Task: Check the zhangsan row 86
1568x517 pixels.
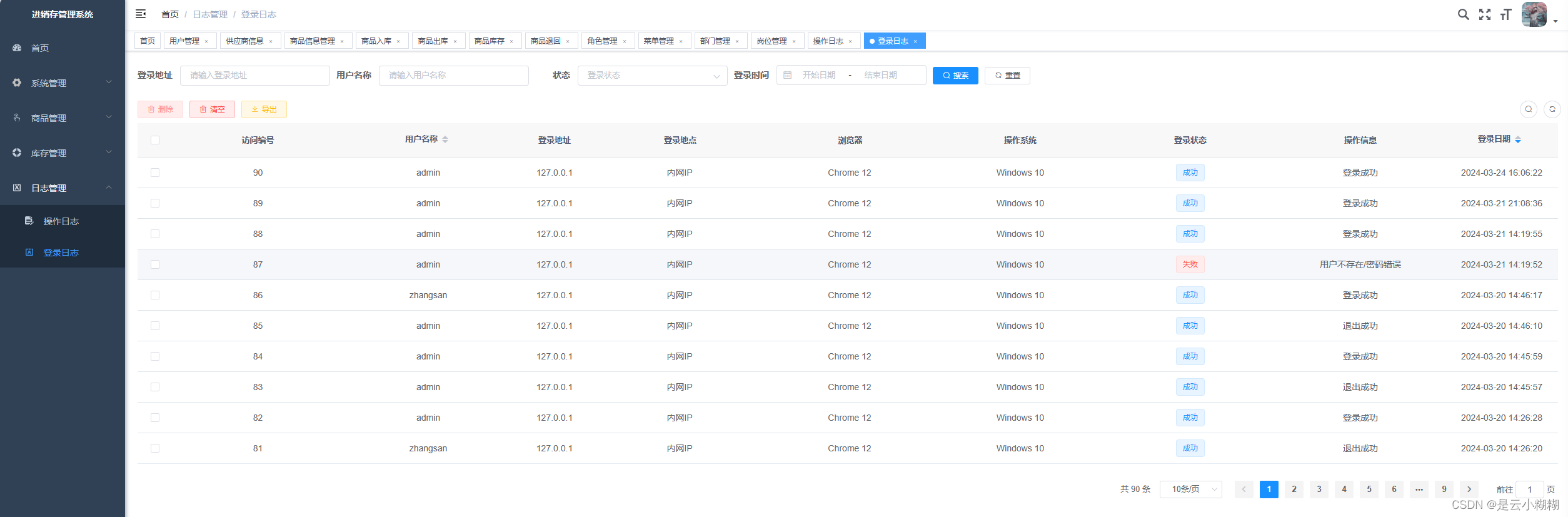Action: click(155, 295)
